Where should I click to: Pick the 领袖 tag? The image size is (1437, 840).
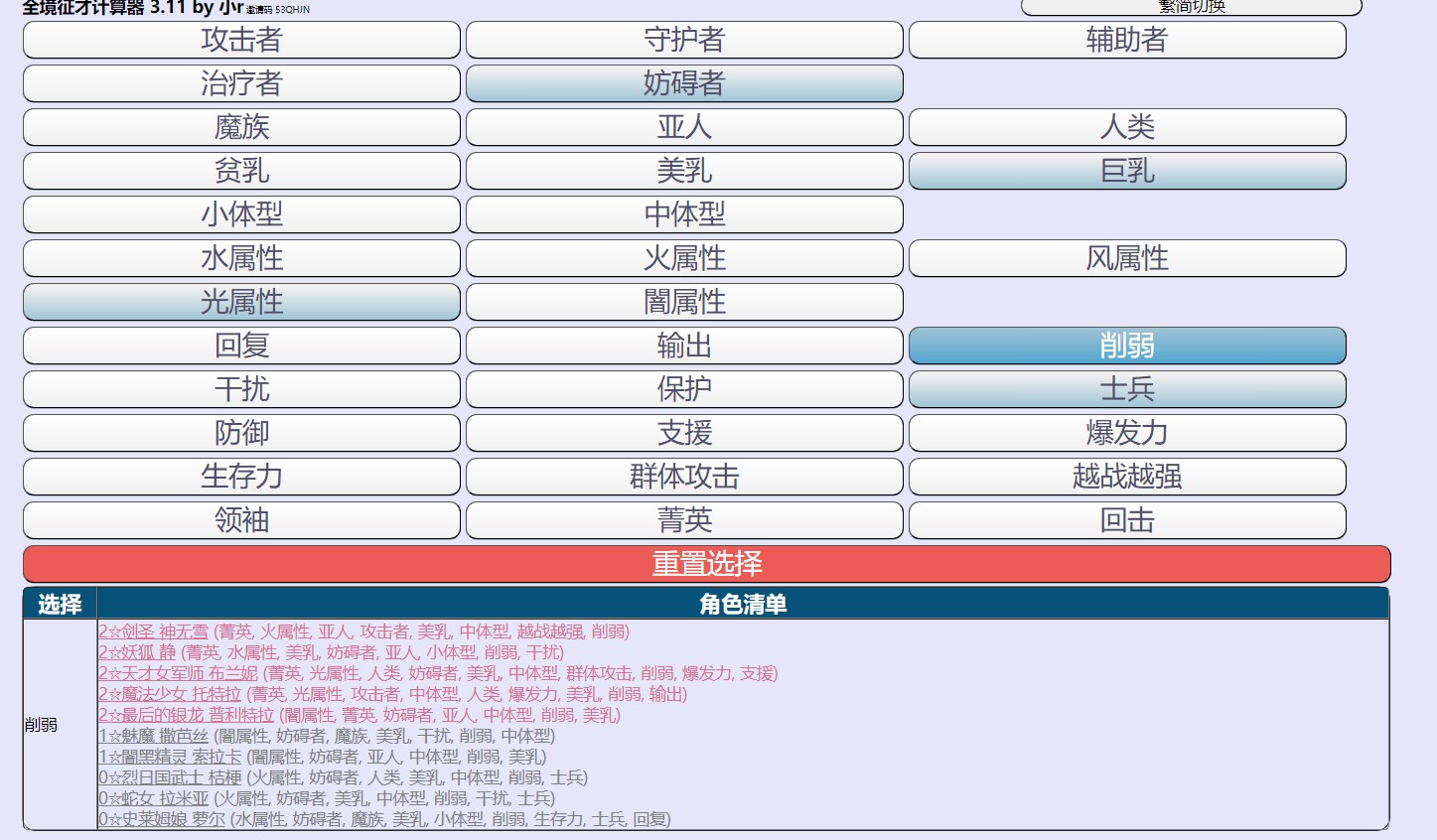tap(241, 520)
